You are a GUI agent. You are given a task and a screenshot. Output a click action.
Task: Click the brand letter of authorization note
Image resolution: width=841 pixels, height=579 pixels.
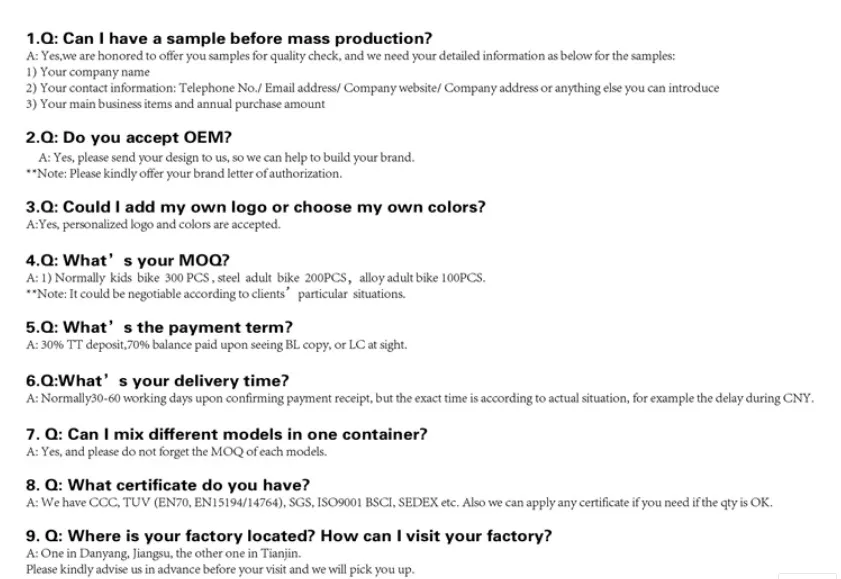(x=183, y=173)
